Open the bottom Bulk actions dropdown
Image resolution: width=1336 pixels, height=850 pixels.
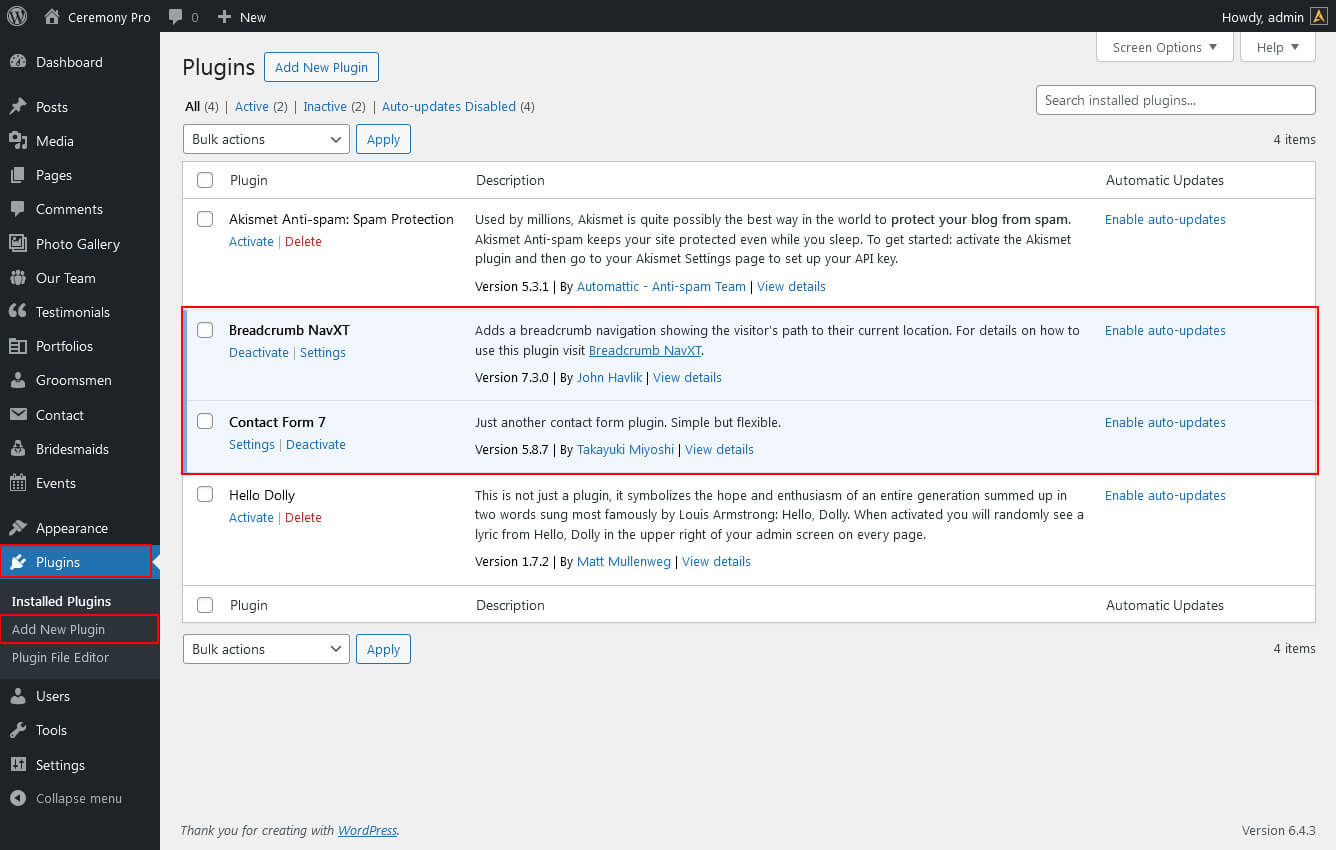266,649
